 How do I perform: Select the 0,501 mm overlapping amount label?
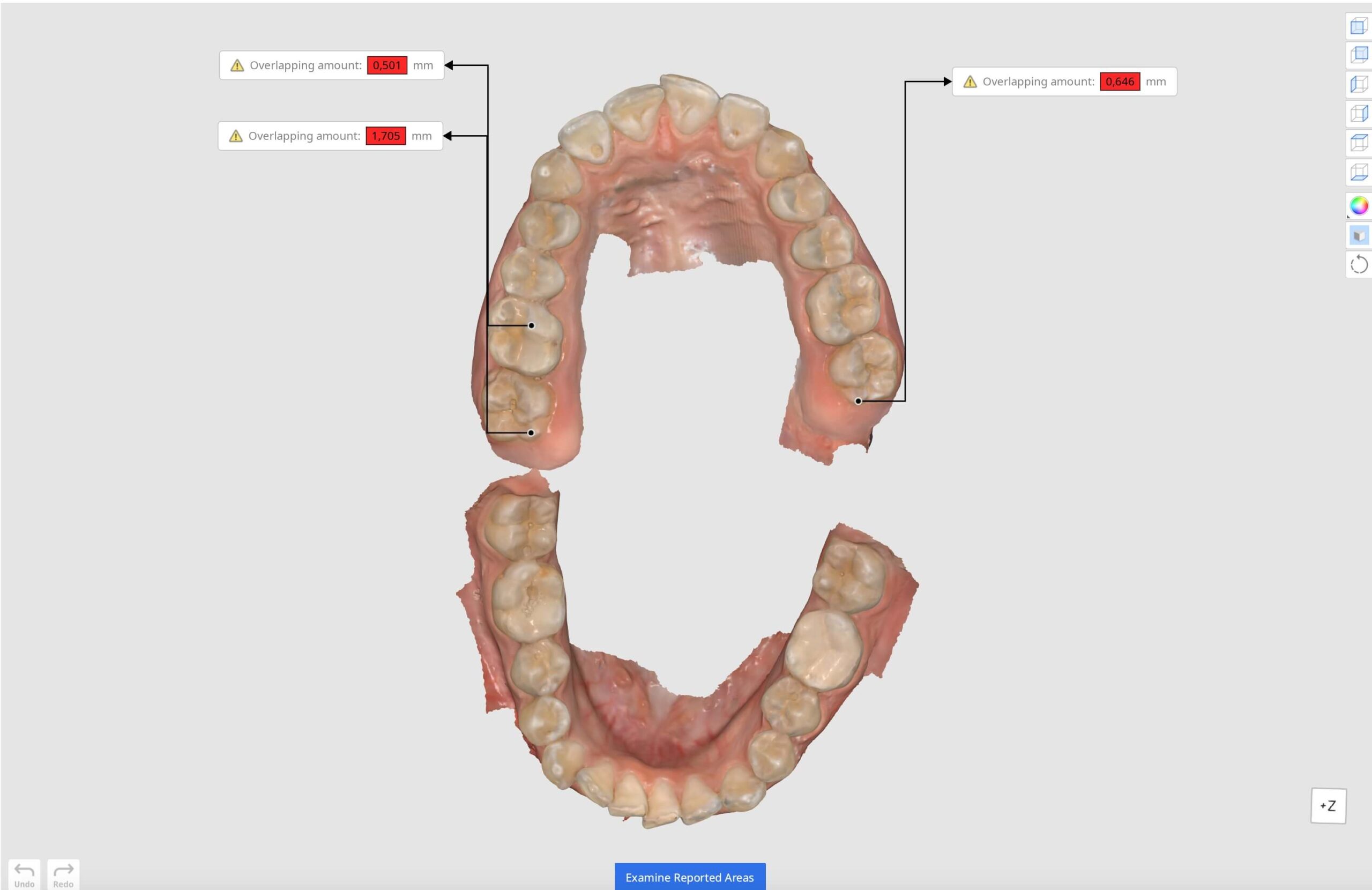(331, 65)
